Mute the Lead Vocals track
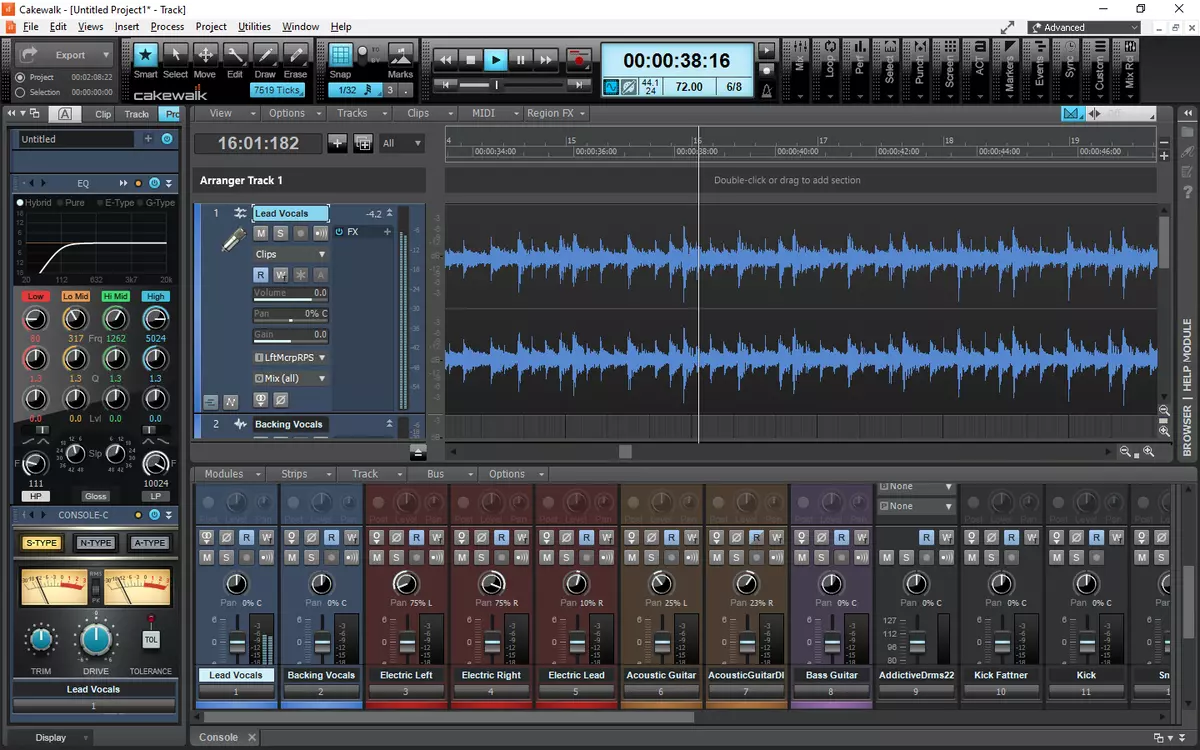 [261, 233]
